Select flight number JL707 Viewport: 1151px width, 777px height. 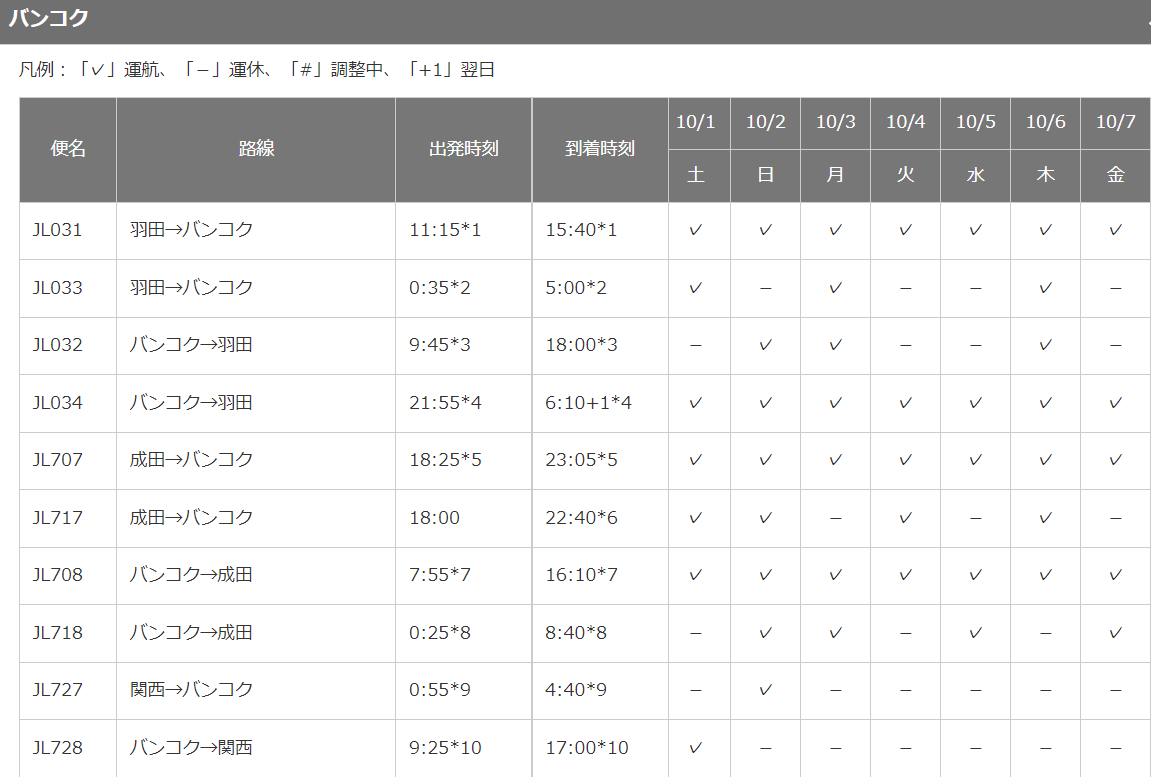click(x=57, y=460)
